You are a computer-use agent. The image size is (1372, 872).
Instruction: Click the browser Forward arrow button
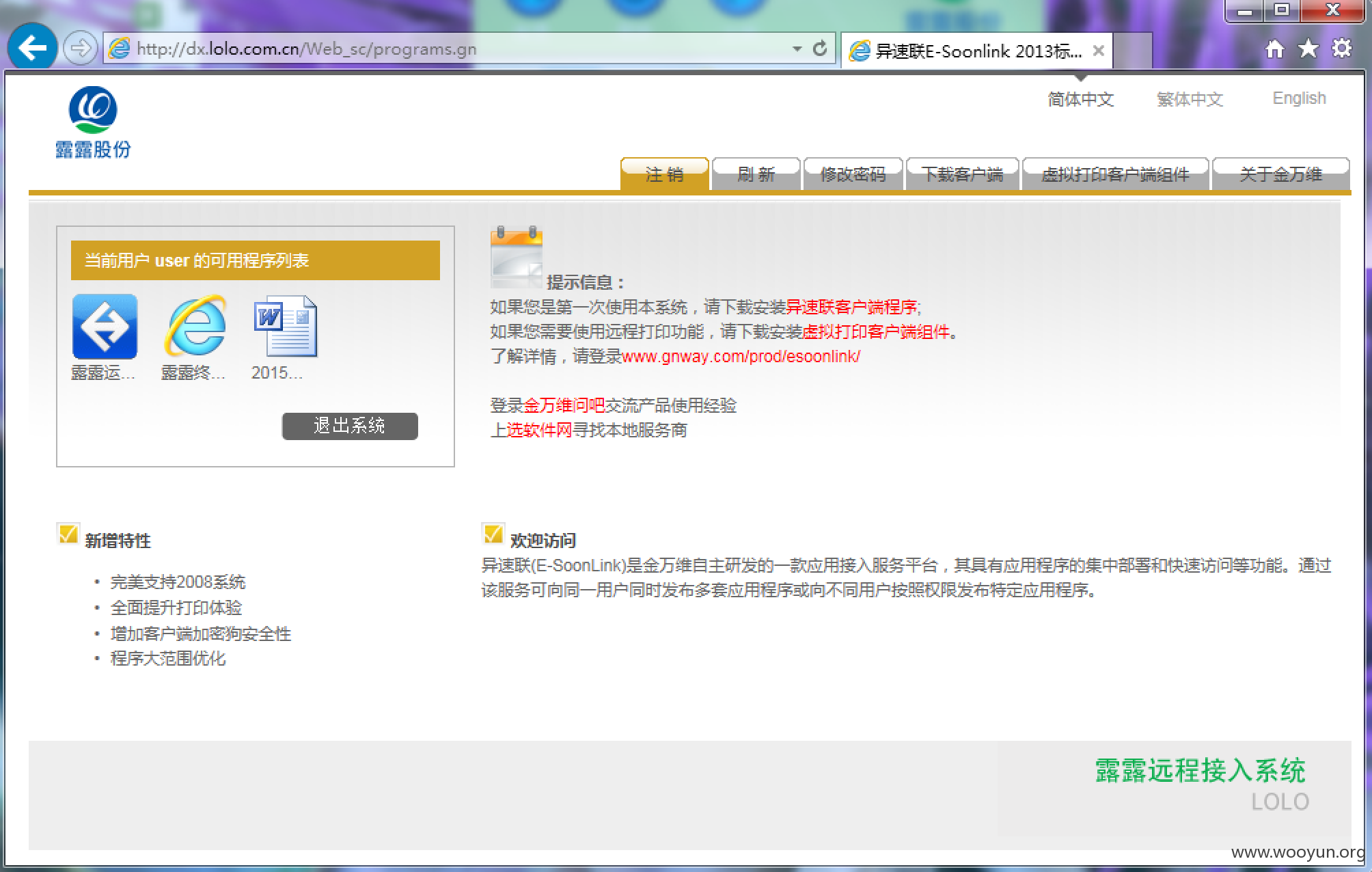[80, 49]
